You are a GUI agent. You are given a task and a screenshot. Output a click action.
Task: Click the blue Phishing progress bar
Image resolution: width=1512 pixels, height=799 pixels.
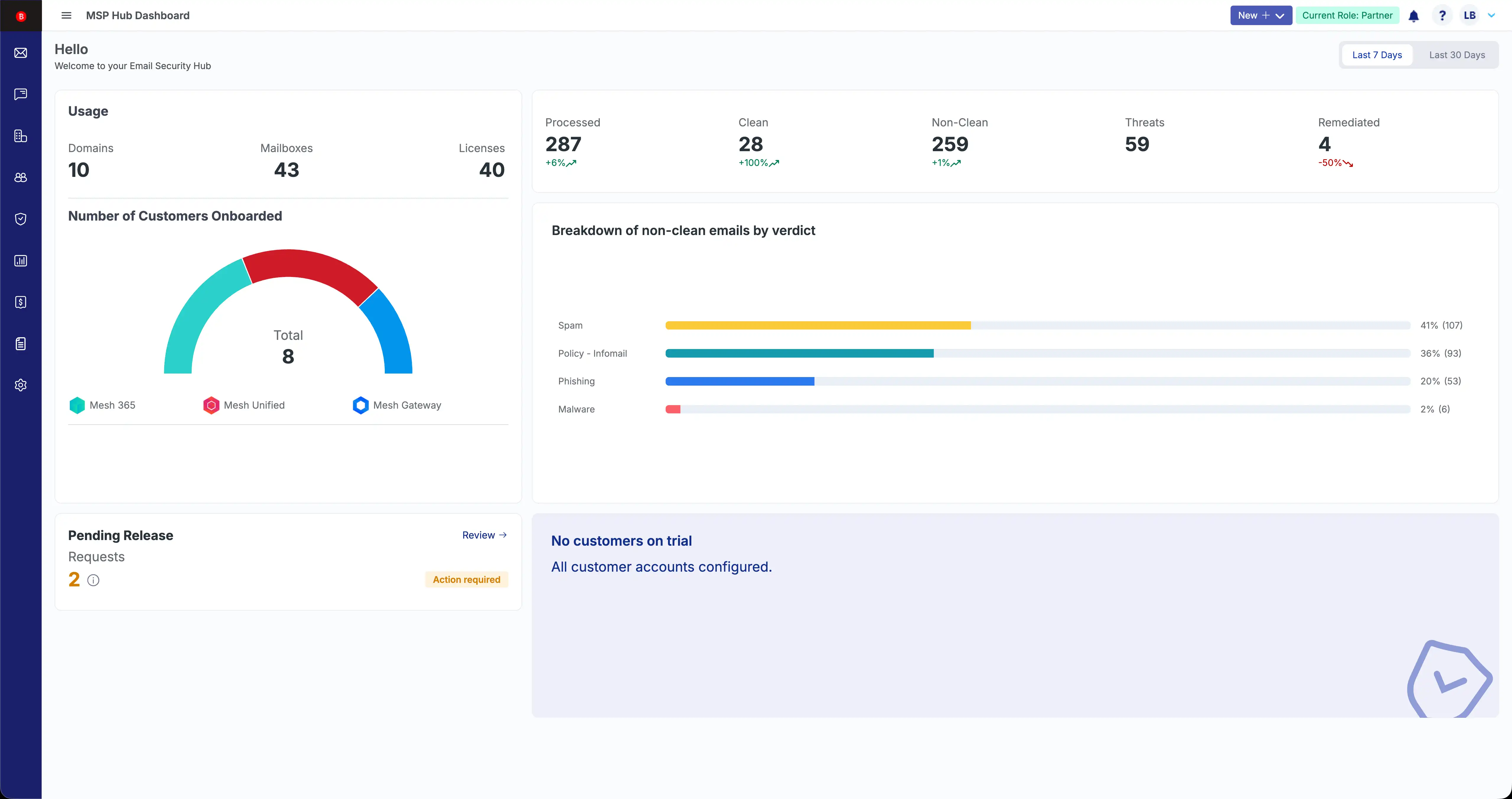[x=739, y=381]
